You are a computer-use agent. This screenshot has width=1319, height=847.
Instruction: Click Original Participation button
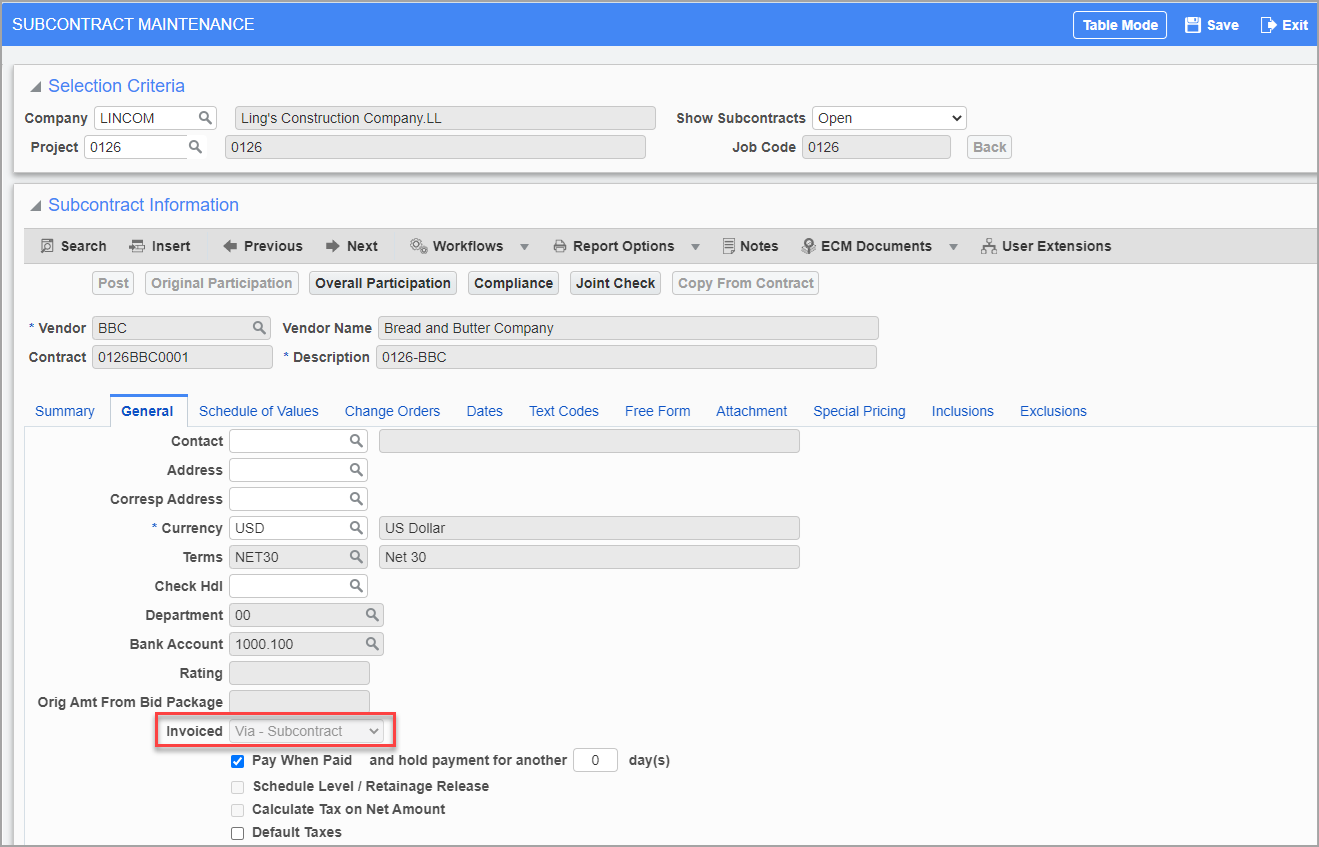(222, 283)
